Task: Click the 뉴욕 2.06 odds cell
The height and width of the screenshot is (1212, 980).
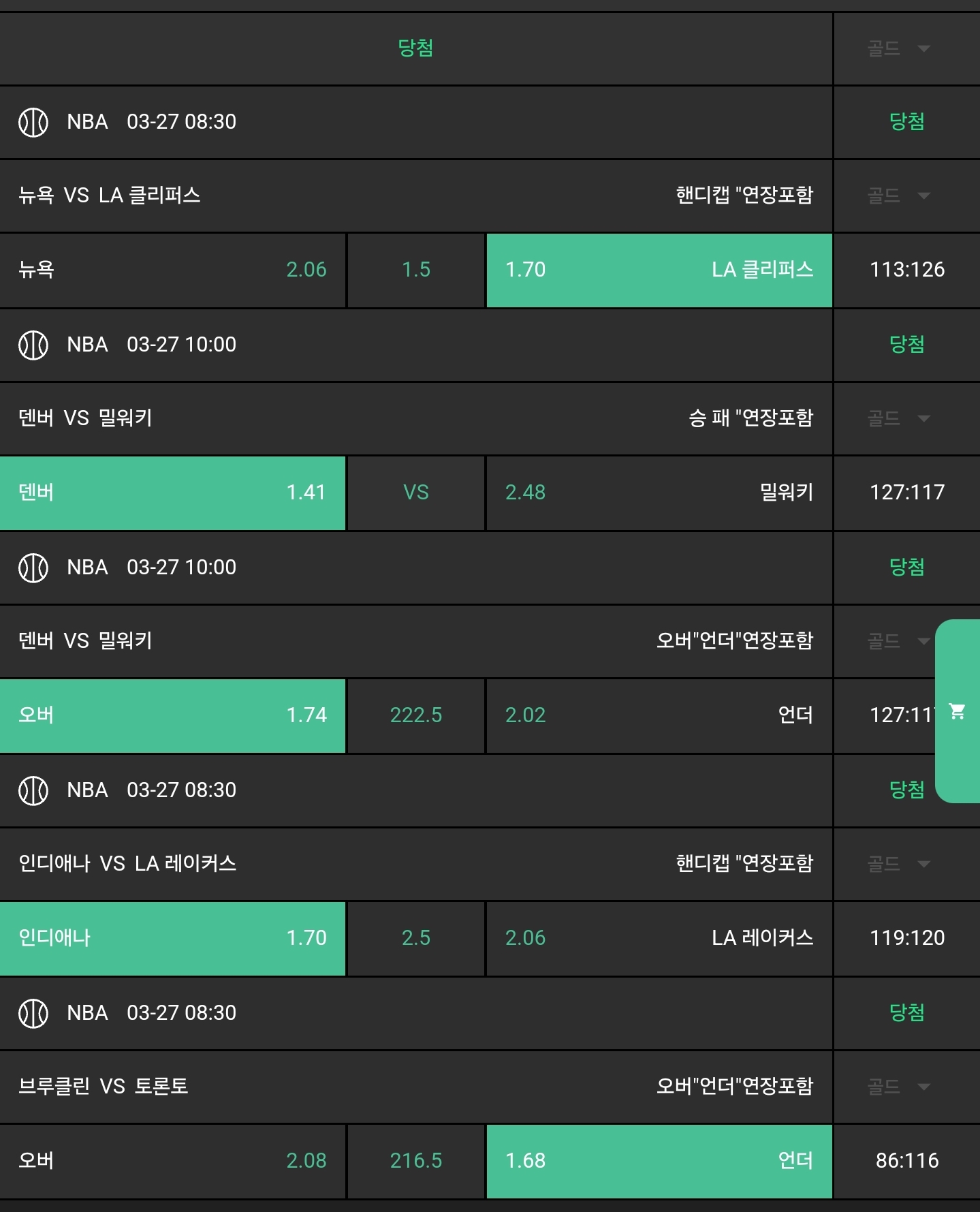Action: click(172, 270)
